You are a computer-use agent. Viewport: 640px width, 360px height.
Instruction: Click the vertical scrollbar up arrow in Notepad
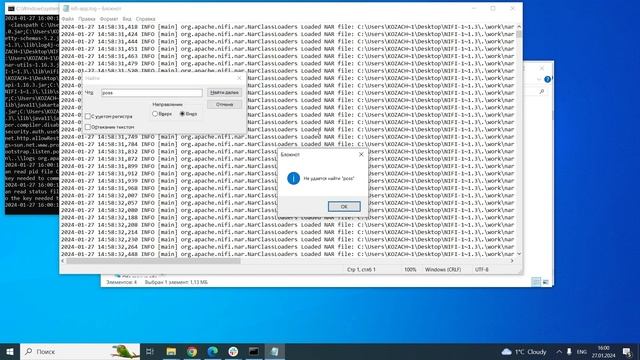click(519, 27)
